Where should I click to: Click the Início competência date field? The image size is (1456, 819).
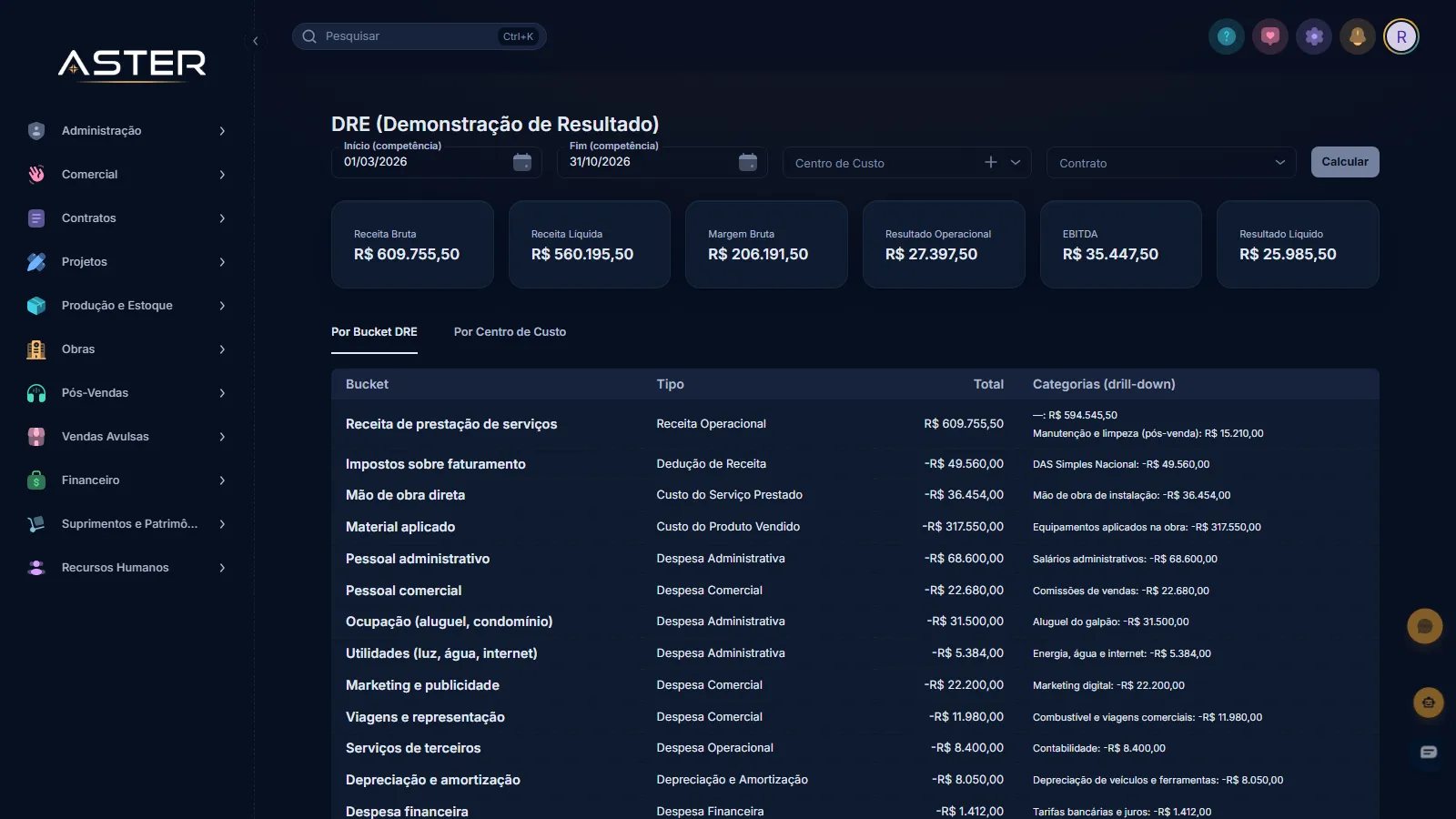pyautogui.click(x=437, y=162)
